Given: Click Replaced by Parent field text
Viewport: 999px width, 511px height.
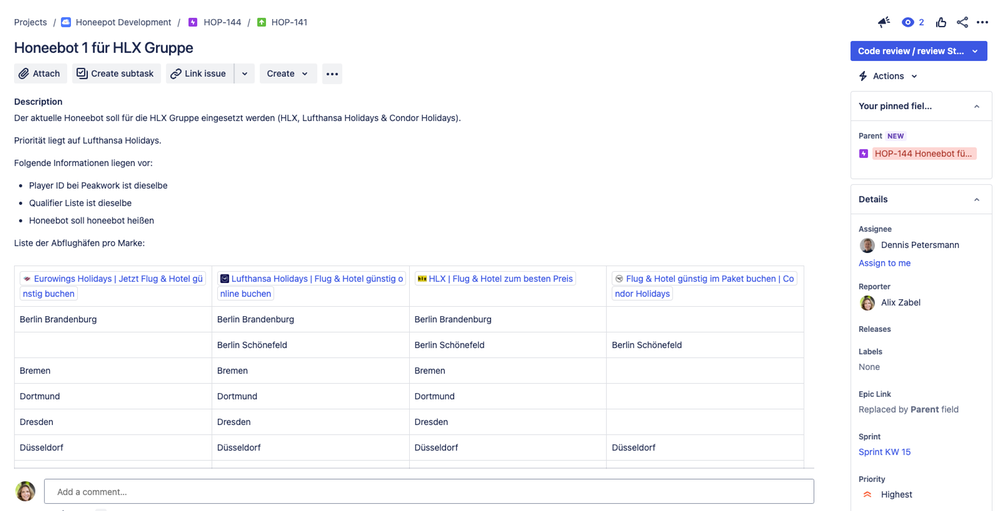Looking at the screenshot, I should [x=909, y=410].
